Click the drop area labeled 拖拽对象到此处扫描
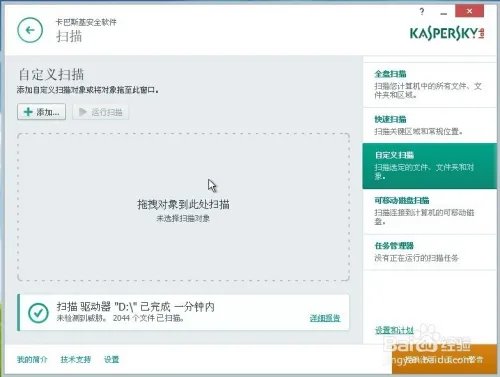500x377 pixels. click(x=183, y=207)
